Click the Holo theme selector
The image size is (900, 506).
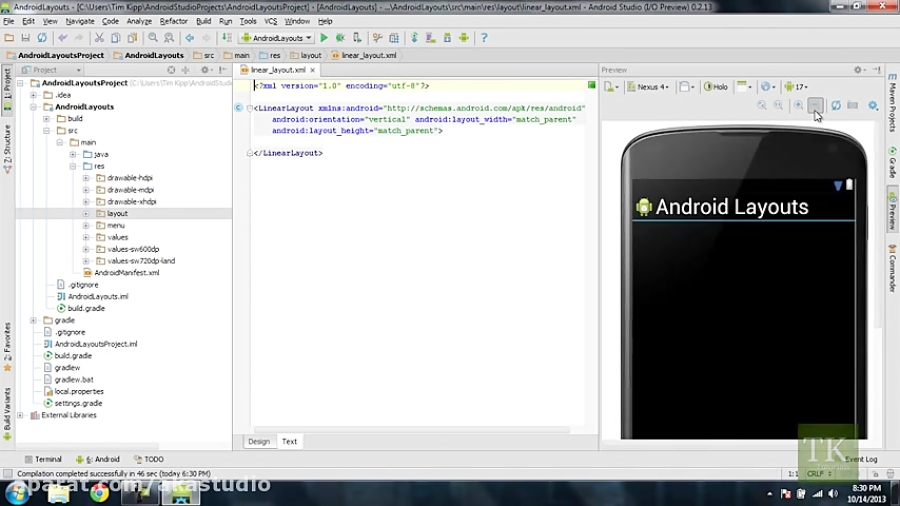pyautogui.click(x=716, y=87)
